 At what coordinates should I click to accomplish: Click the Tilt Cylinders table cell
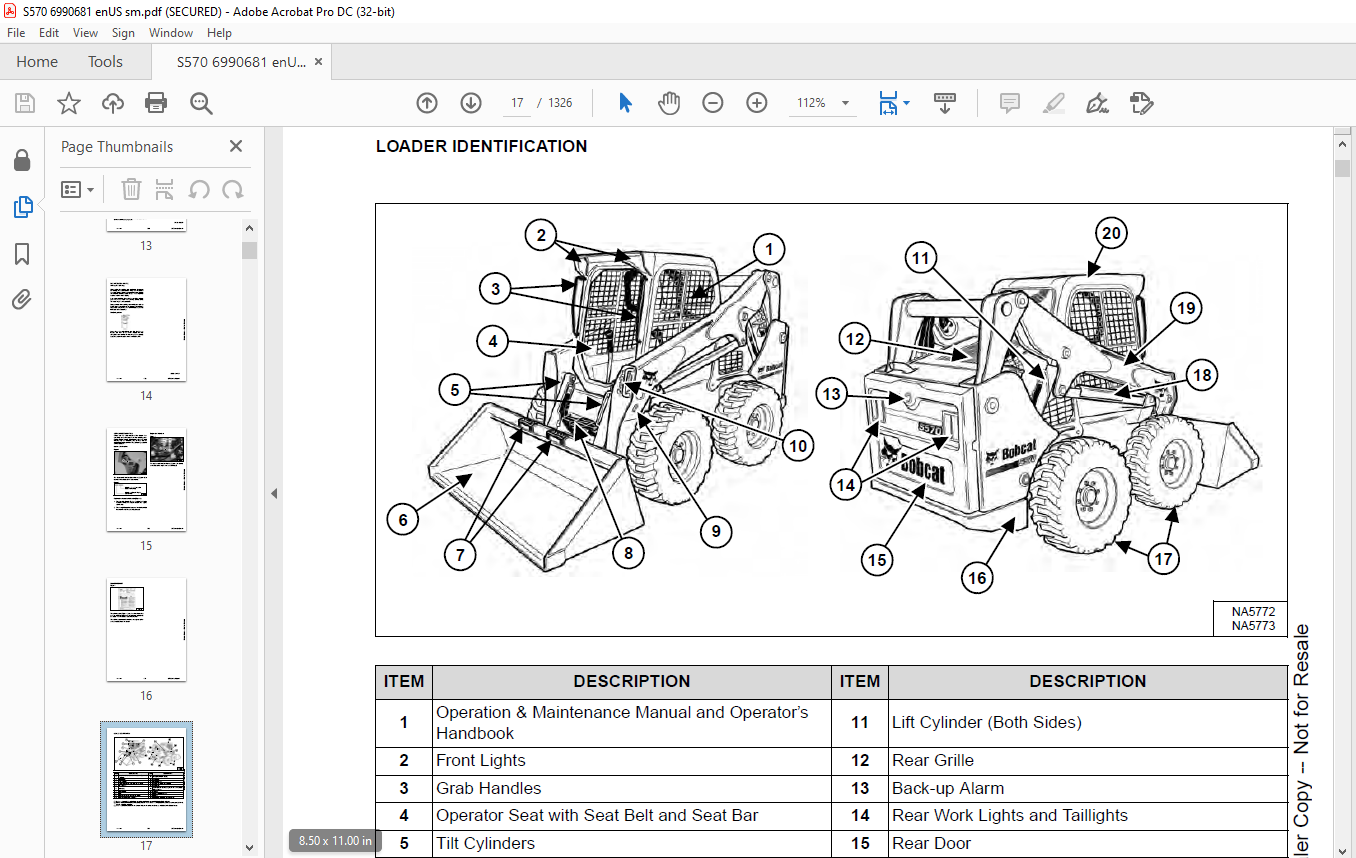pos(631,843)
